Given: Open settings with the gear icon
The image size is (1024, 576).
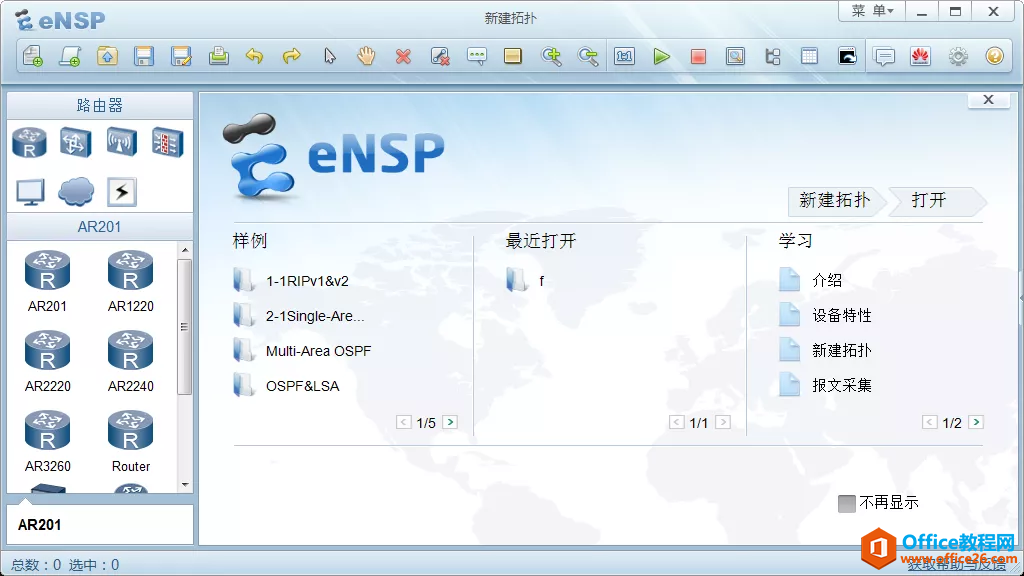Looking at the screenshot, I should click(958, 56).
